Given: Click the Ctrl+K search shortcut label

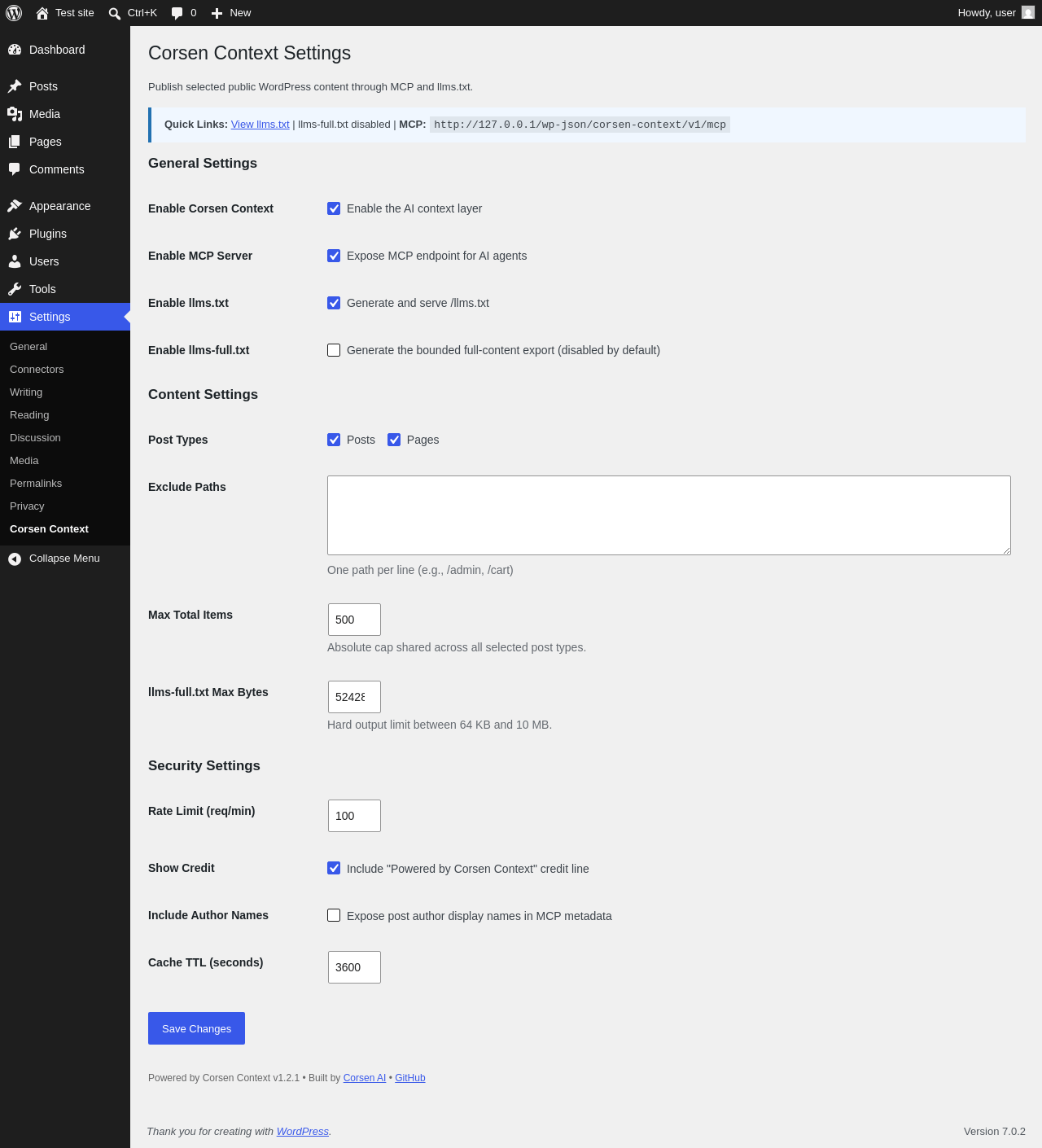Looking at the screenshot, I should tap(142, 13).
